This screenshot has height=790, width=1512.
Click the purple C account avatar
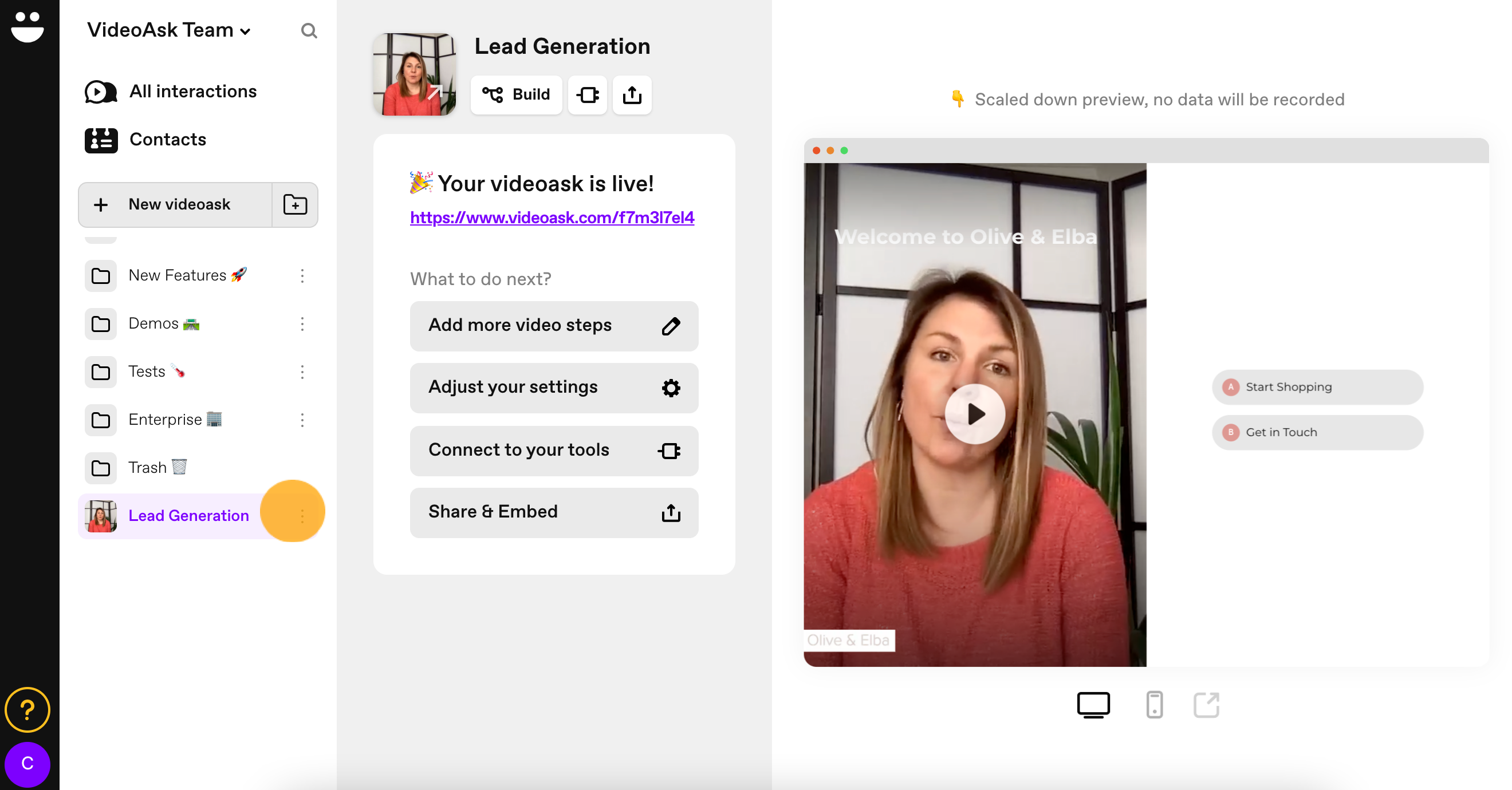coord(27,764)
